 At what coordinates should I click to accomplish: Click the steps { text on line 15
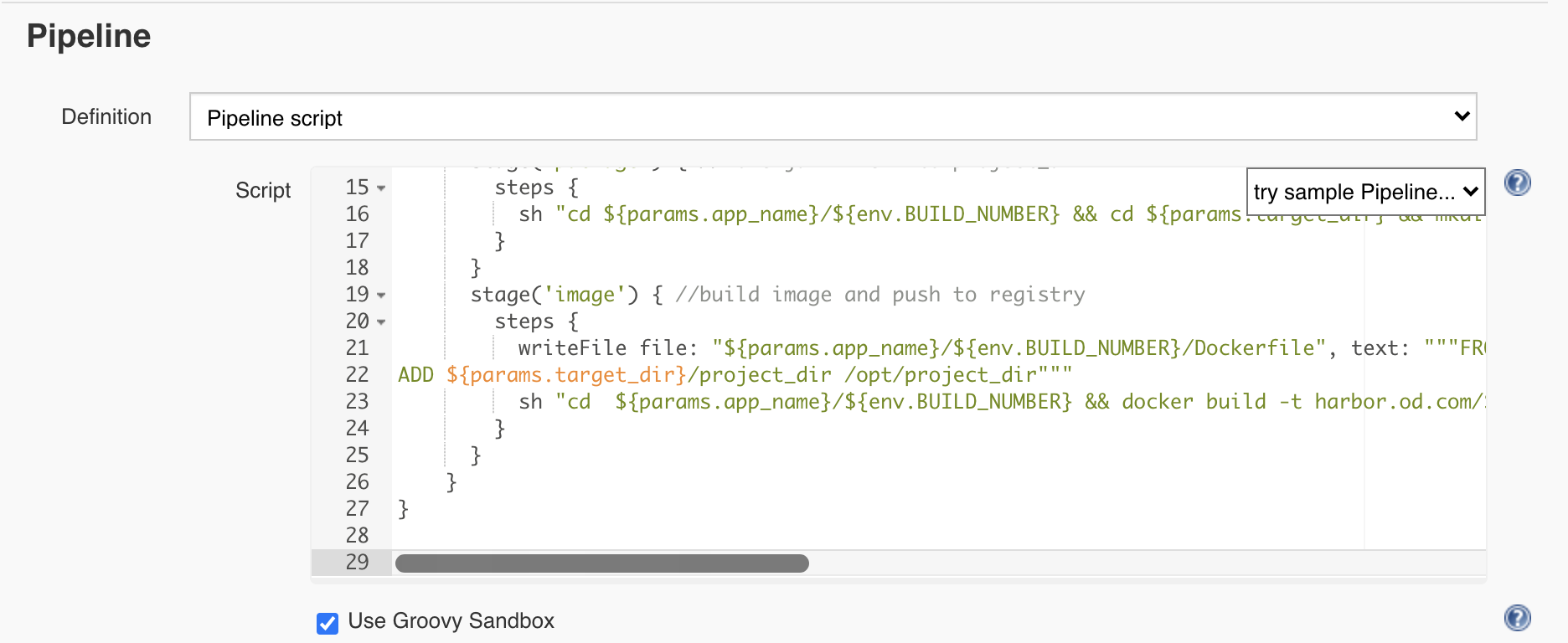click(536, 188)
